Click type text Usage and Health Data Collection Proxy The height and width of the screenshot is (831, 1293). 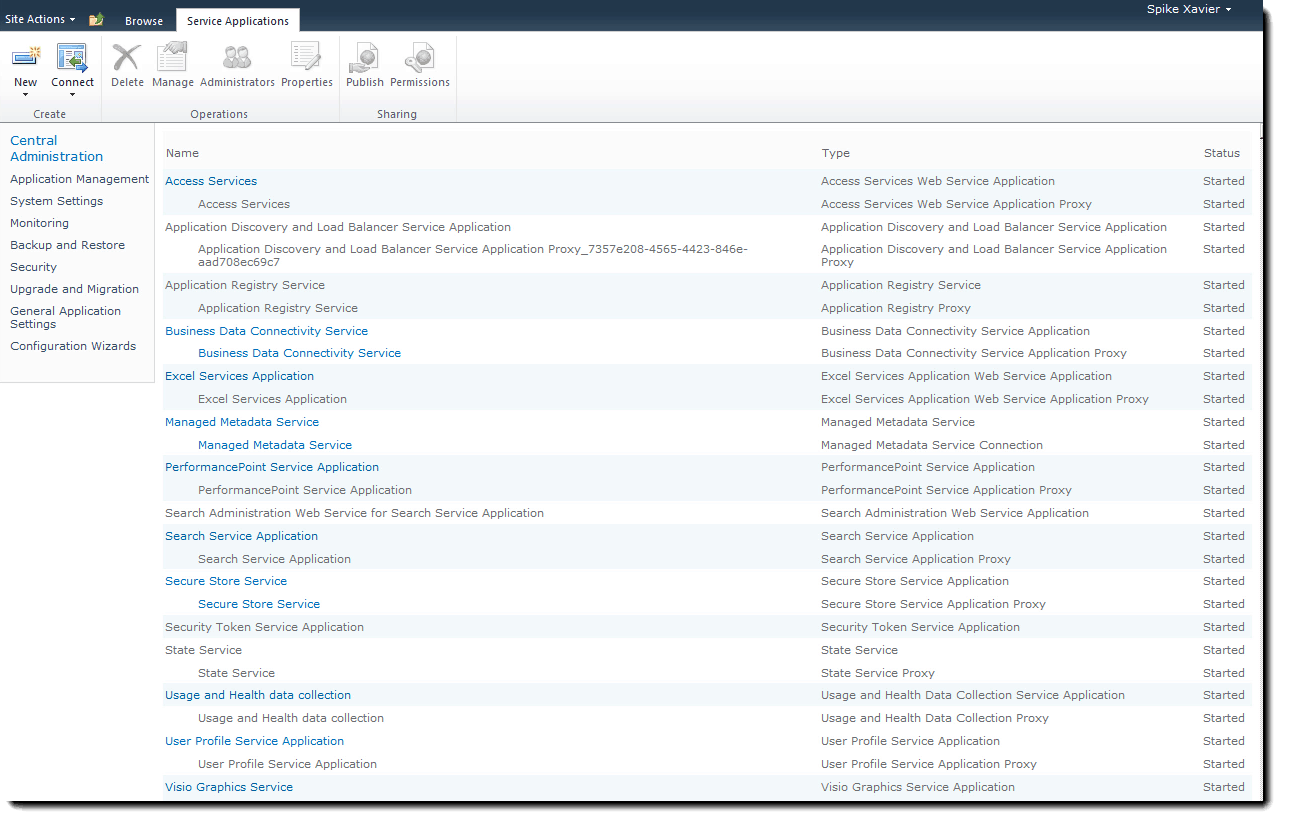click(x=935, y=718)
